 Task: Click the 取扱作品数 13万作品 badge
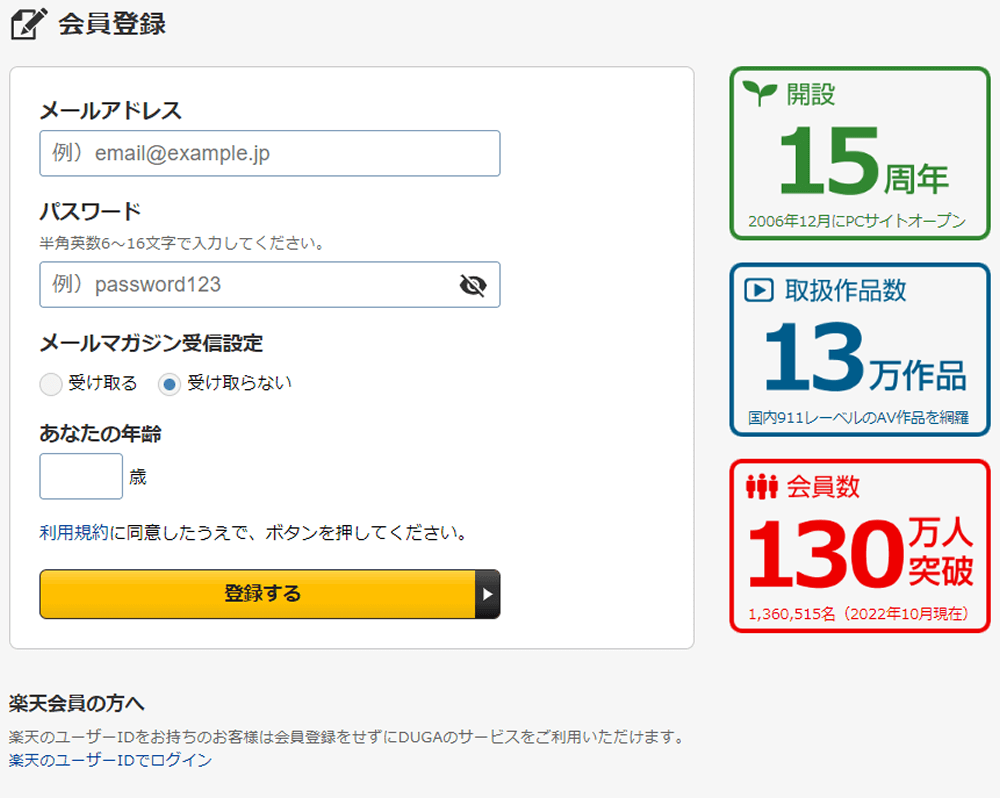pos(859,350)
